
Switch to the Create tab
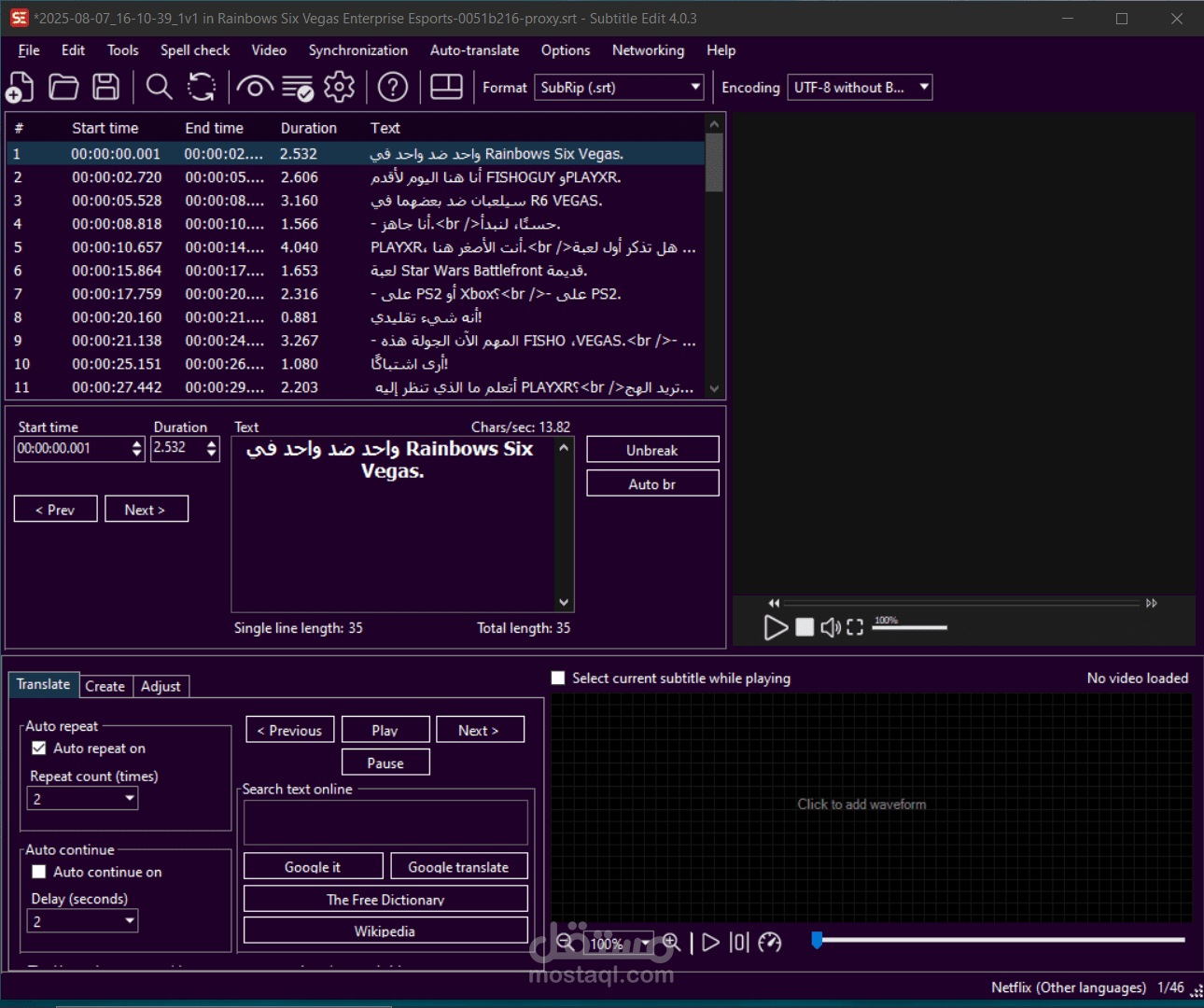point(105,686)
